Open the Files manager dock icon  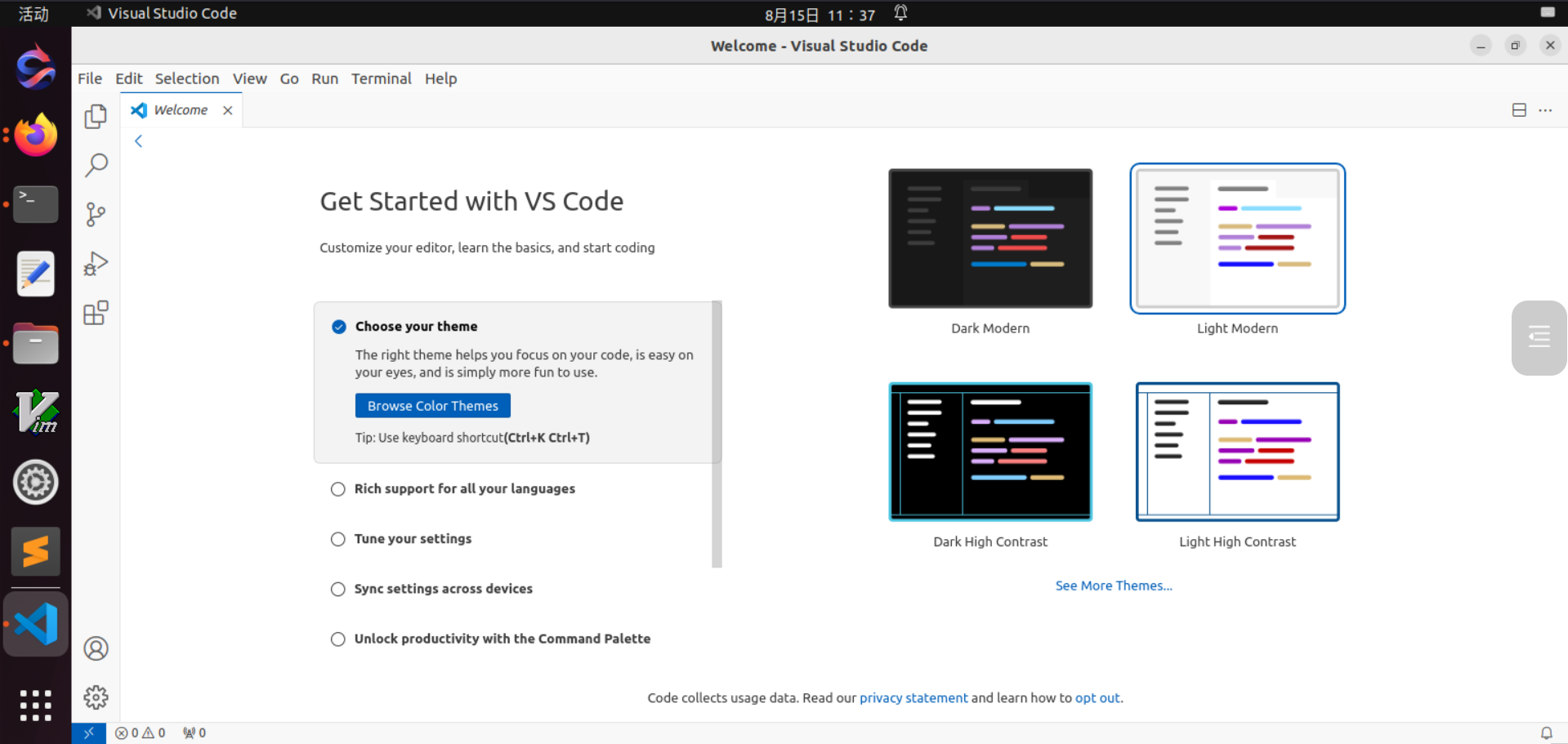[x=36, y=343]
